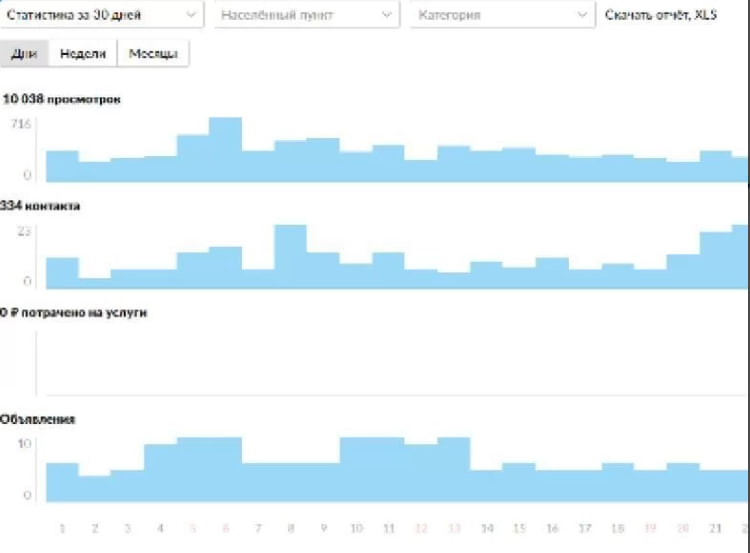Click the chevron arrow in 'Категория' field
The height and width of the screenshot is (553, 750).
click(582, 15)
